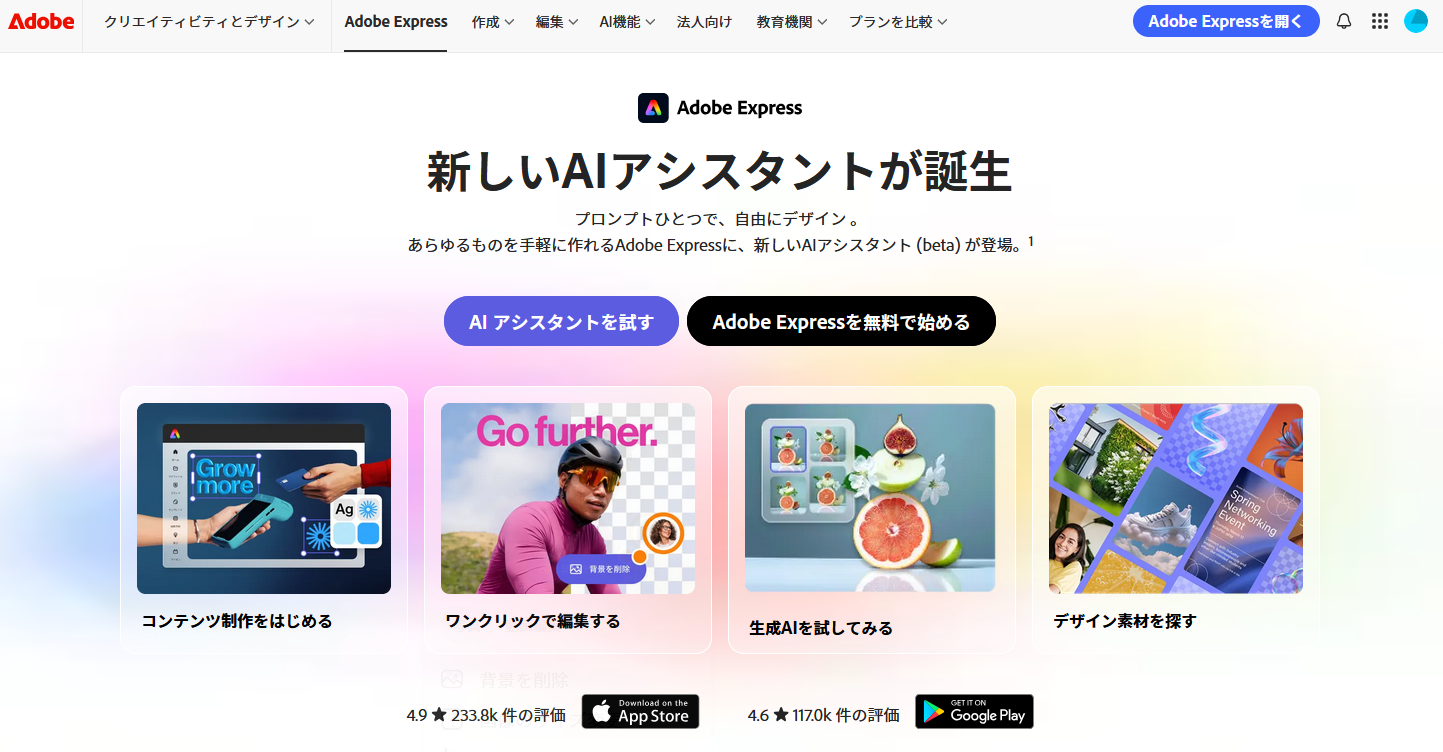The width and height of the screenshot is (1443, 752).
Task: Click the Adobe Express logo icon
Action: [653, 108]
